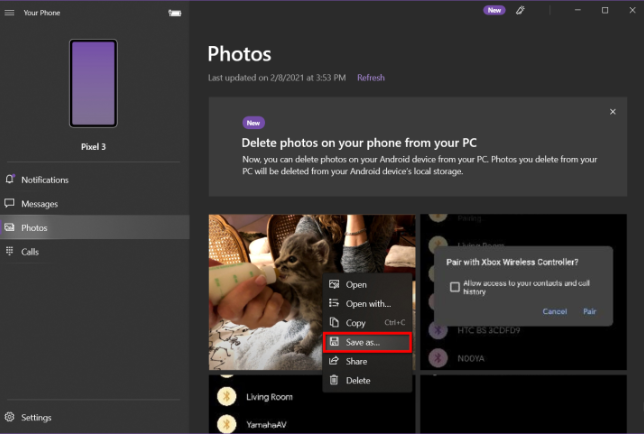This screenshot has width=644, height=434.
Task: Click the Delete trash icon in menu
Action: 334,380
